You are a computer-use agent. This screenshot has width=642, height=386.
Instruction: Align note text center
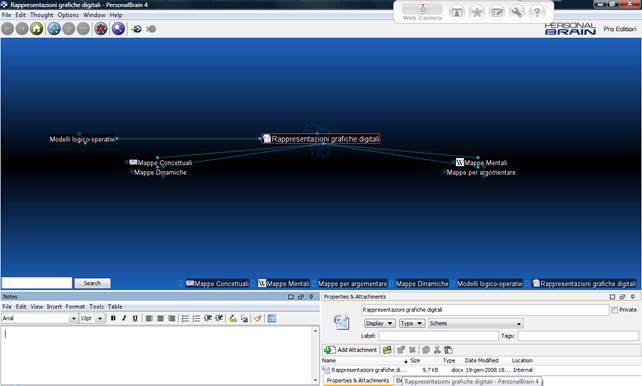pyautogui.click(x=160, y=318)
